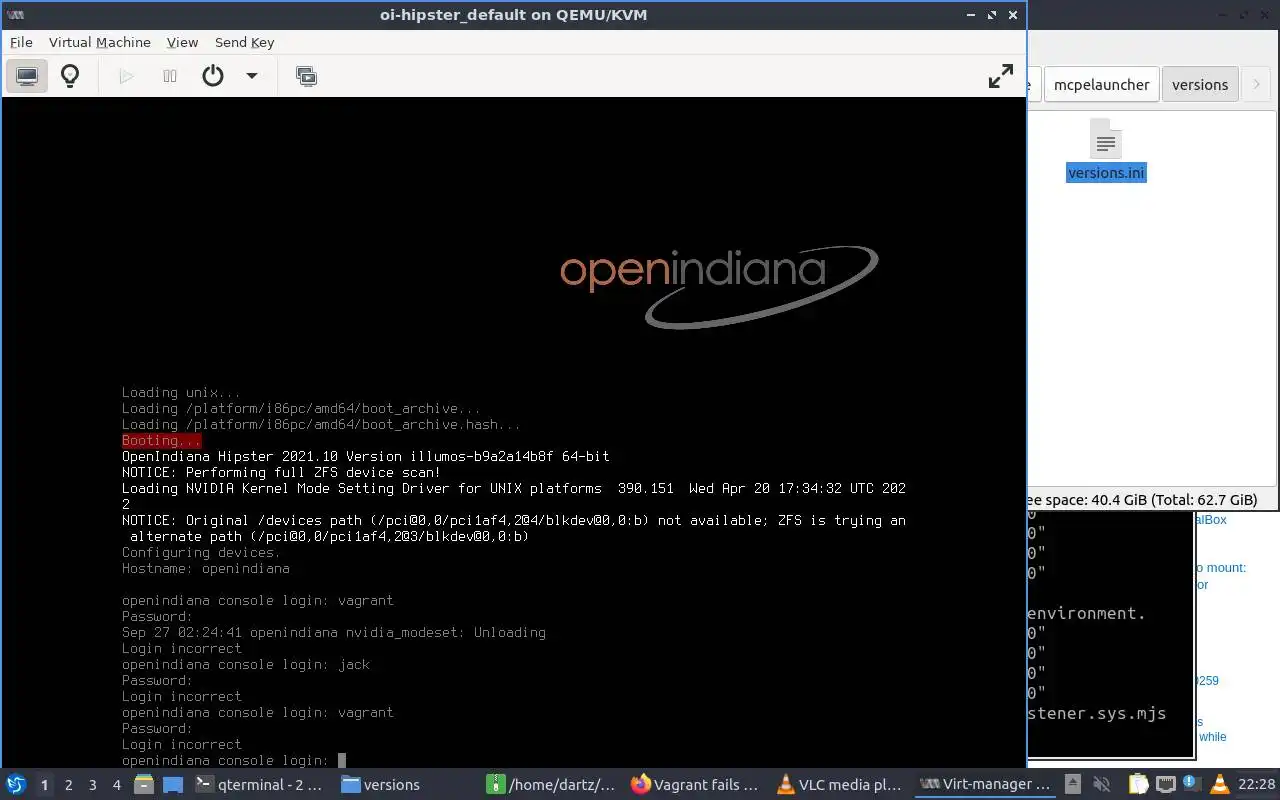The height and width of the screenshot is (800, 1280).
Task: Switch to VLC media player taskbar entry
Action: click(842, 785)
